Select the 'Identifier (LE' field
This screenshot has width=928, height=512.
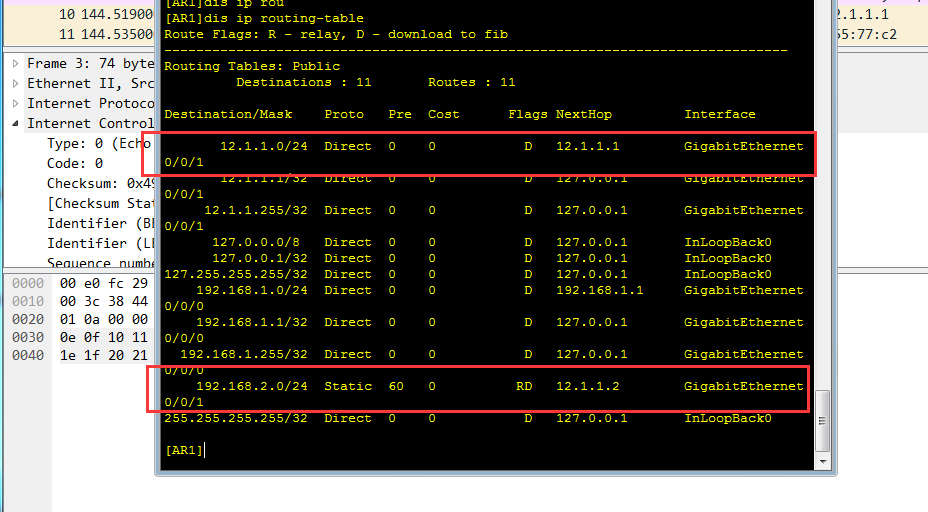pos(101,244)
